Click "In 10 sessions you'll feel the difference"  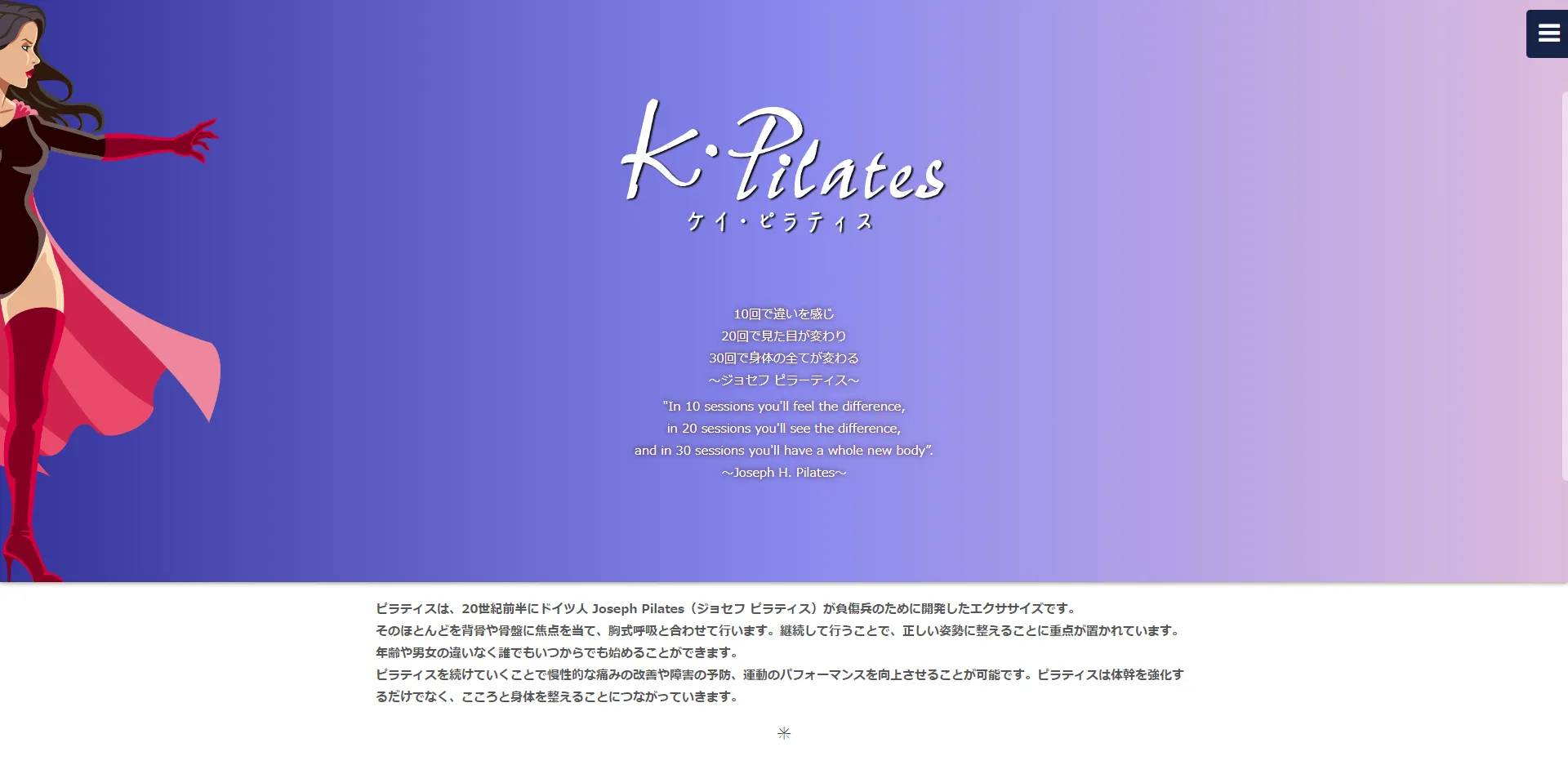click(x=783, y=406)
